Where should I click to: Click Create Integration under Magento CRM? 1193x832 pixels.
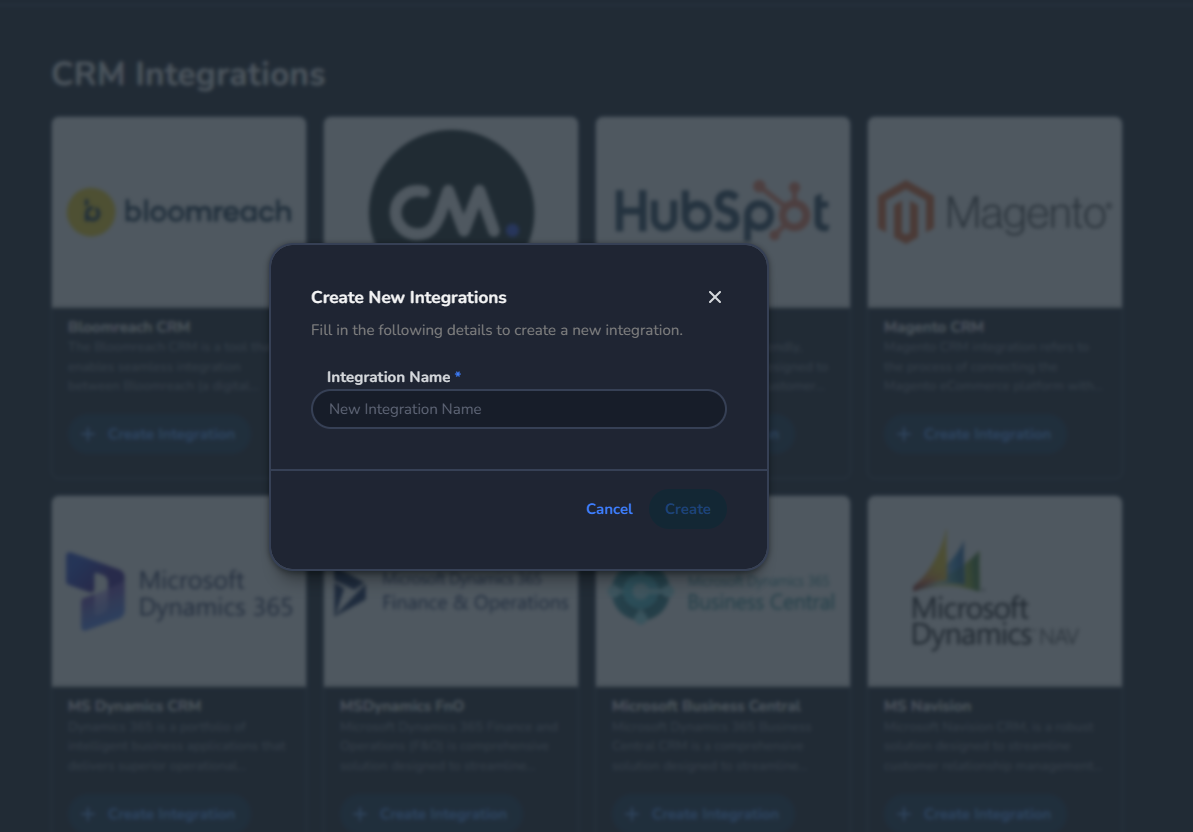(x=975, y=434)
